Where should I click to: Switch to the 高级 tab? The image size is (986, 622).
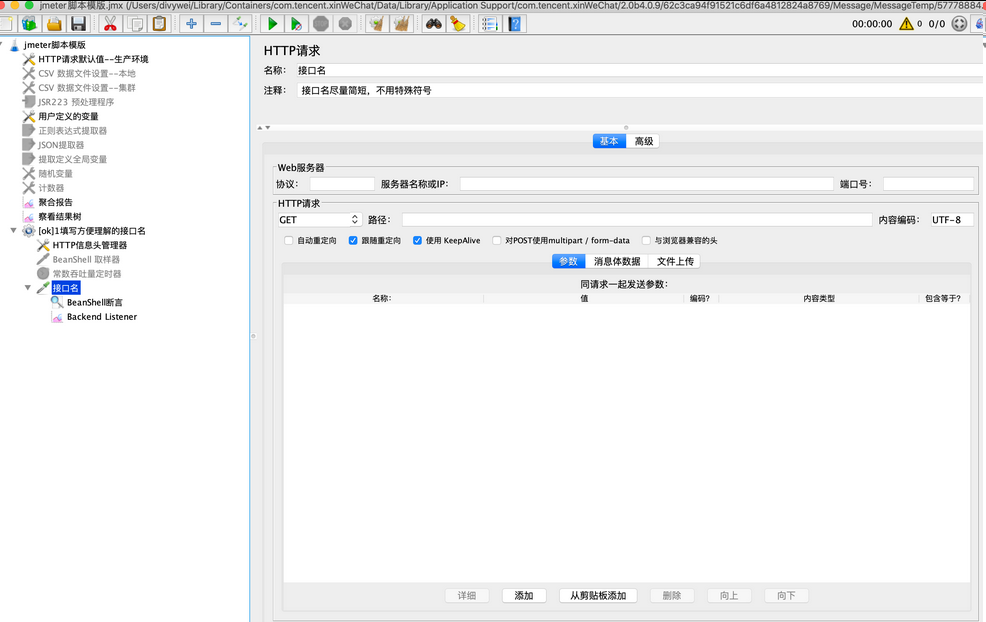point(643,141)
